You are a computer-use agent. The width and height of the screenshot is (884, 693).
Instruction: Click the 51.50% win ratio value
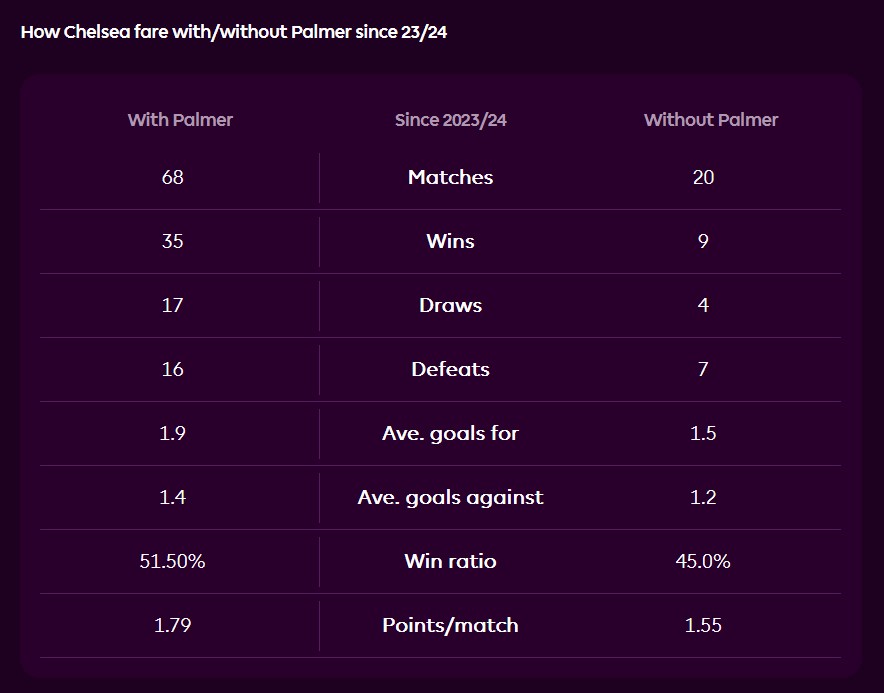pos(172,561)
